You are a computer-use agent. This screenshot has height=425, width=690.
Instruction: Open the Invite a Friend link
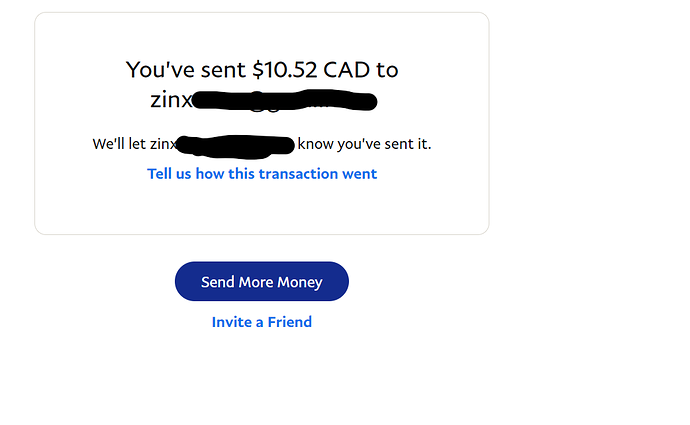[261, 322]
